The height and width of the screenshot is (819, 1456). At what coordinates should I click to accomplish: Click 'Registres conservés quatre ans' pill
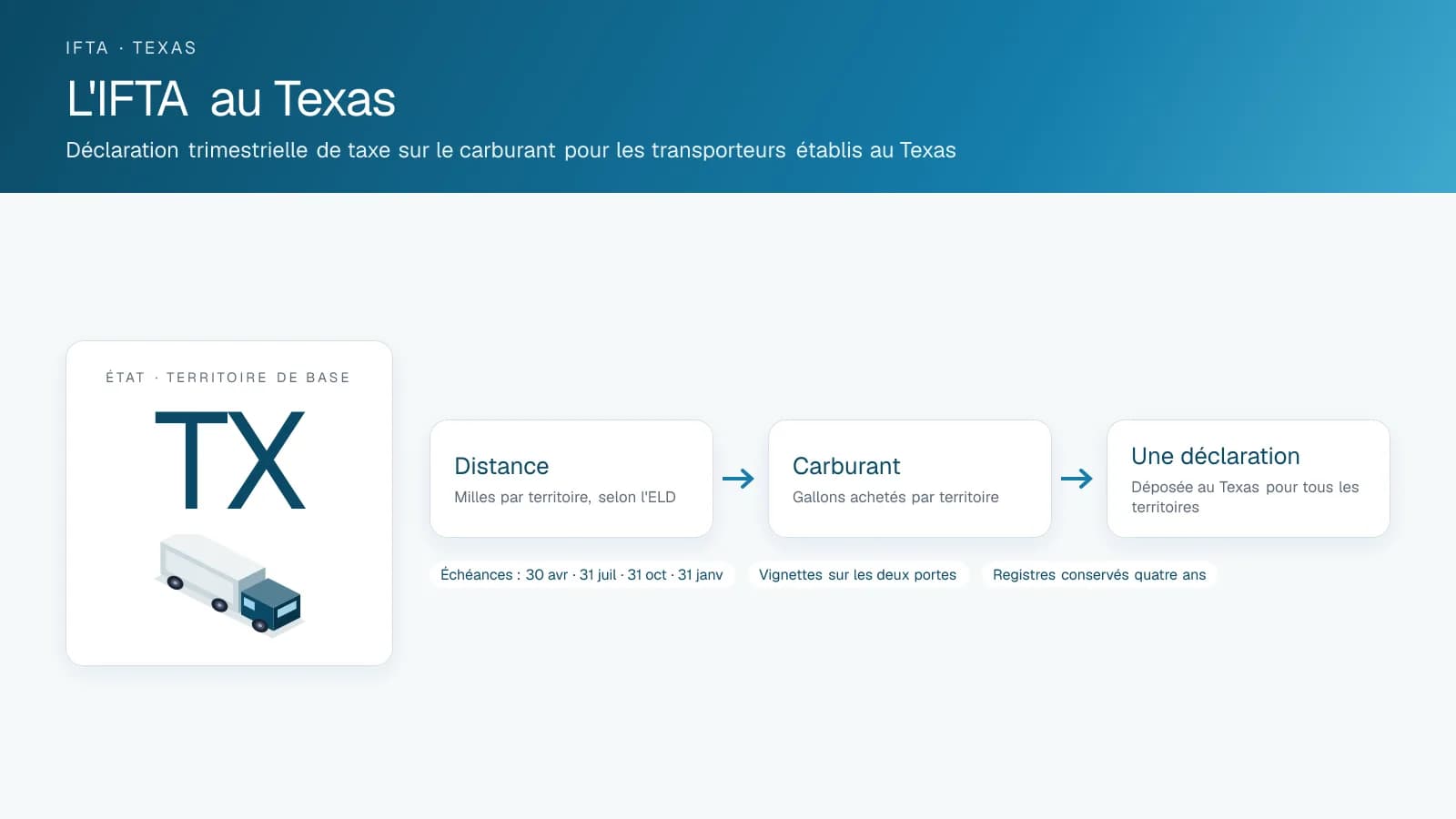click(1099, 575)
